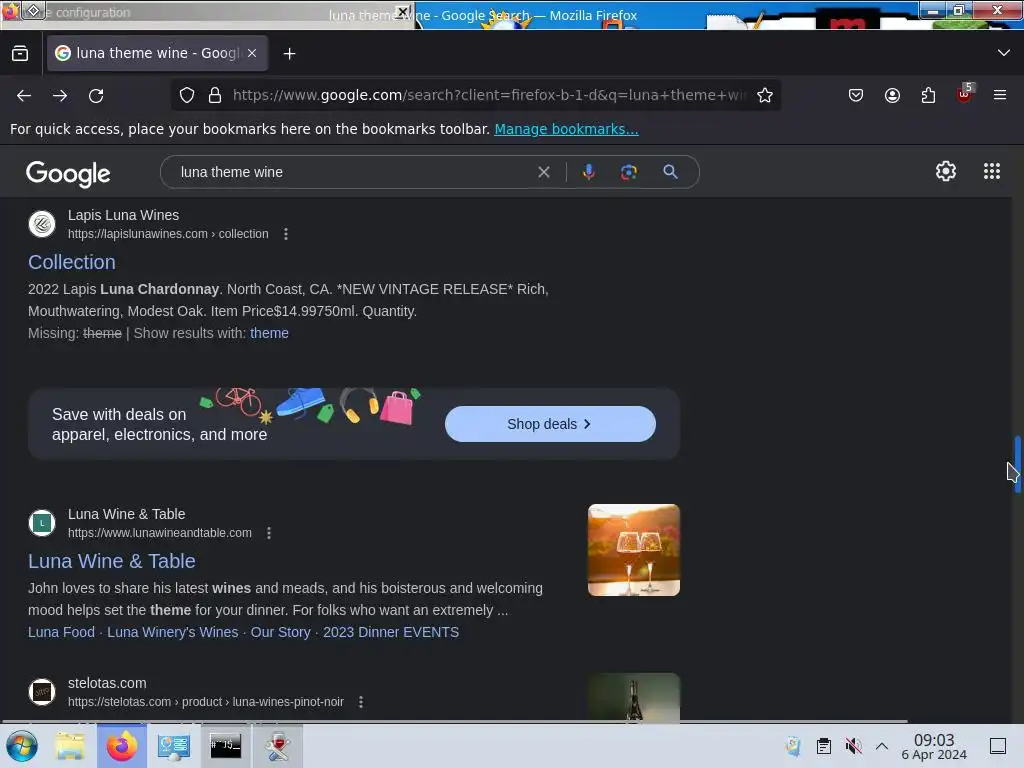Switch to Firefox in the taskbar
This screenshot has width=1024, height=768.
tap(121, 746)
